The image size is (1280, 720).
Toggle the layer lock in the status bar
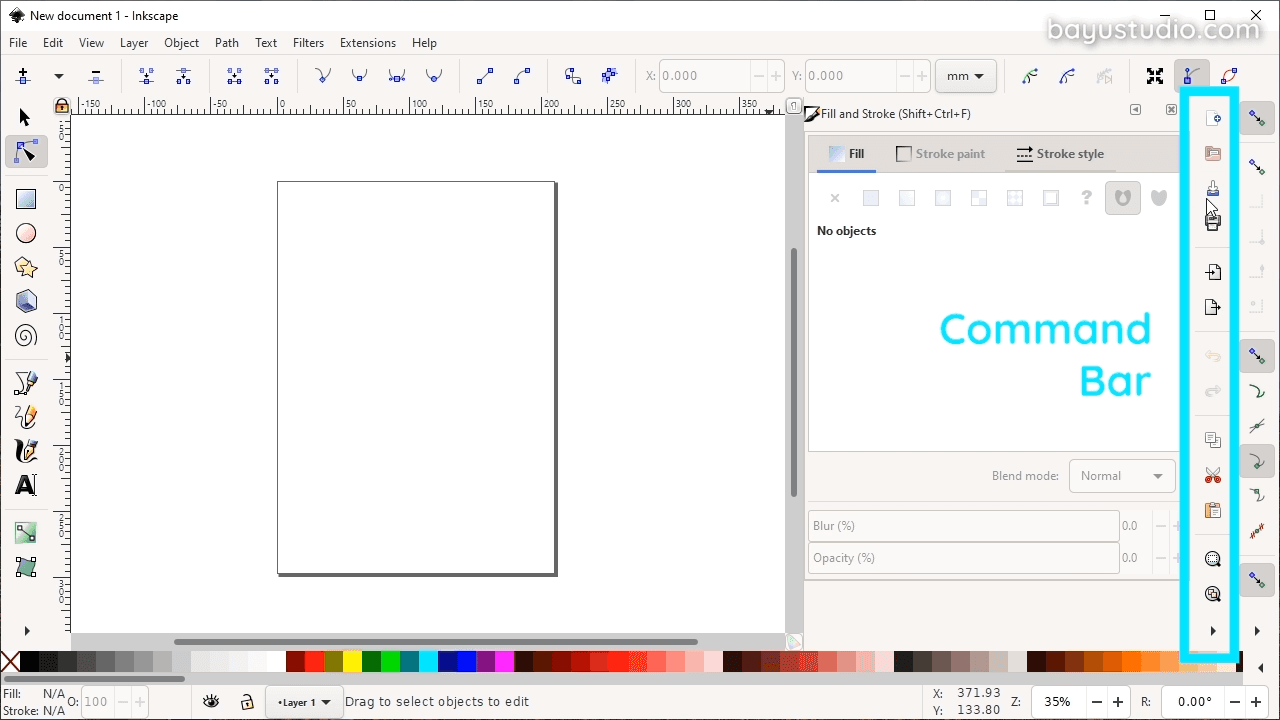[246, 701]
